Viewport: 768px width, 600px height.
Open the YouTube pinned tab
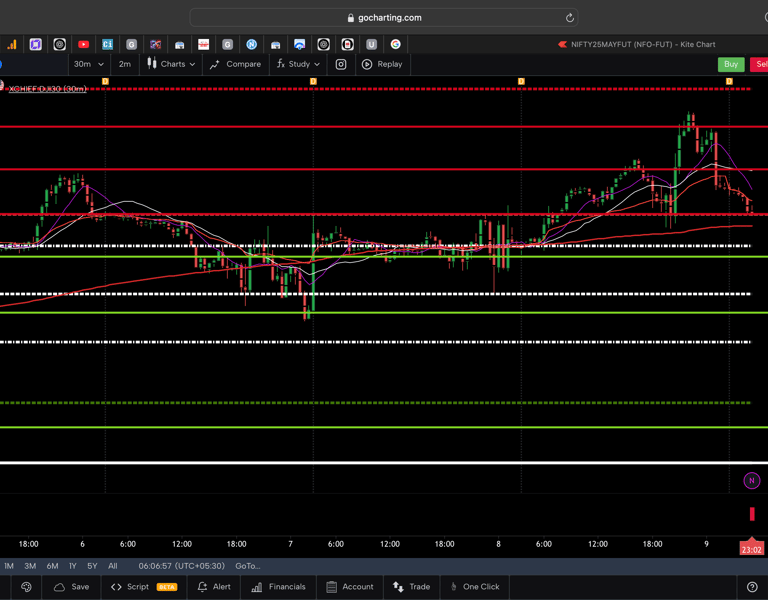click(x=83, y=45)
